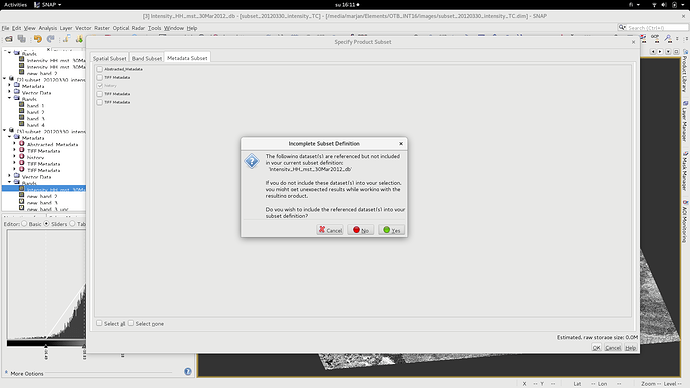Click the blue help icon in Colour Manipulation panel

click(x=188, y=372)
